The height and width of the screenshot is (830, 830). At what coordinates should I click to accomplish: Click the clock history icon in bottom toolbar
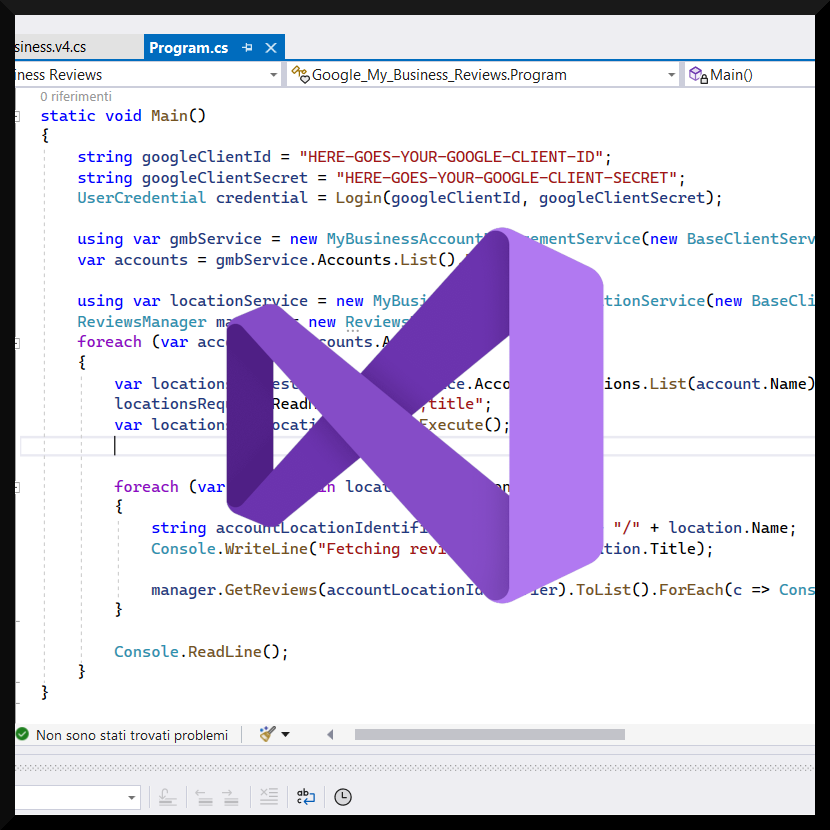341,797
